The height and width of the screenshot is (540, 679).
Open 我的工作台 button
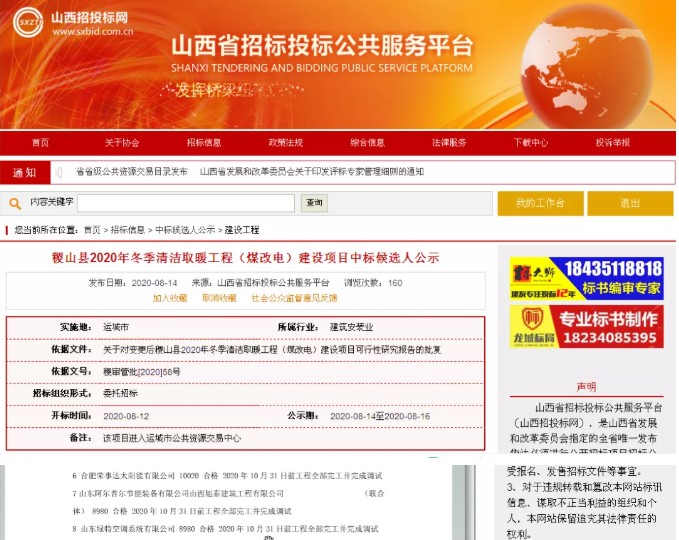pos(540,203)
